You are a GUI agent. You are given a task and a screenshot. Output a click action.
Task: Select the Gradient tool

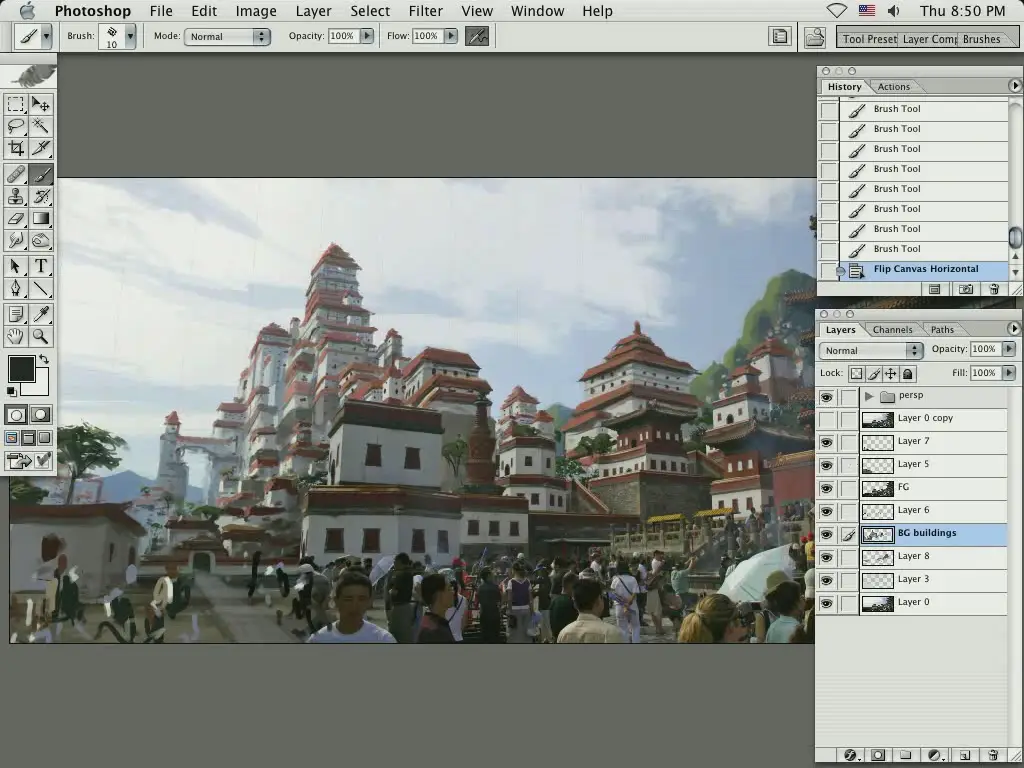coord(40,219)
